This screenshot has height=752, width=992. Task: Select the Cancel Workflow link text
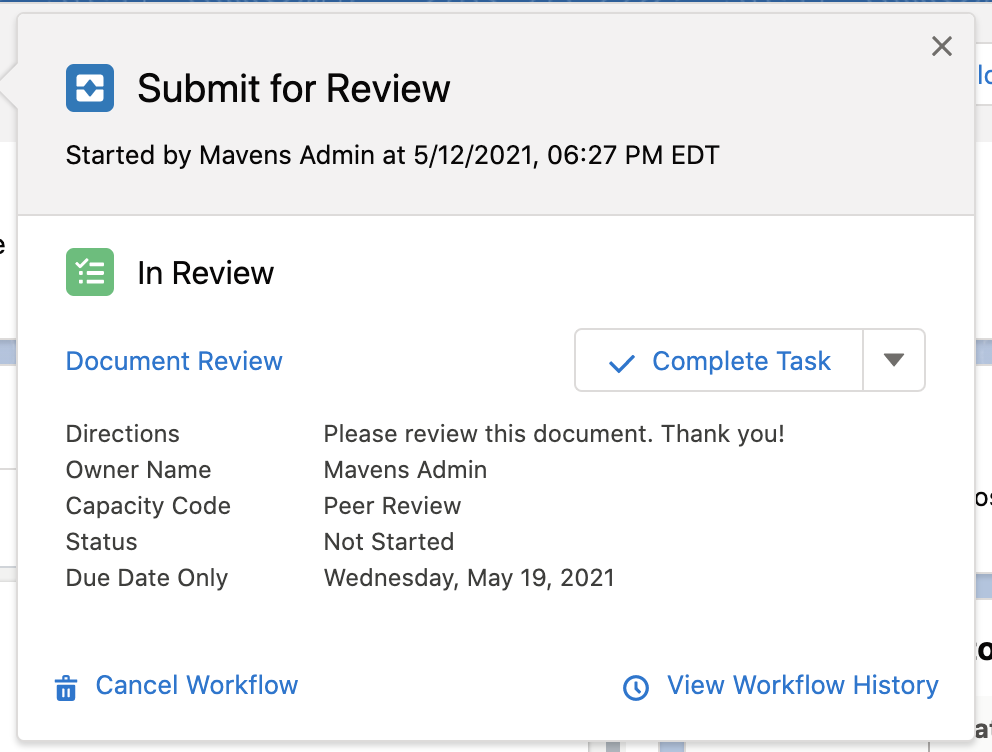pyautogui.click(x=197, y=685)
